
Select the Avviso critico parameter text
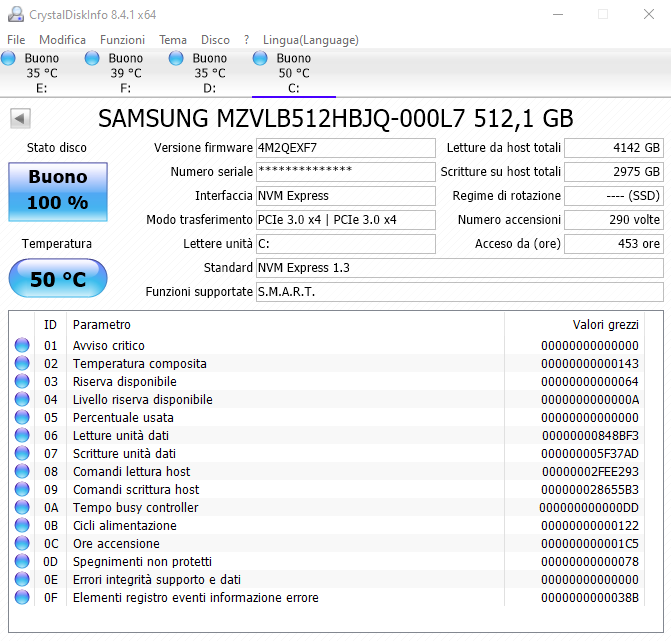pyautogui.click(x=109, y=346)
